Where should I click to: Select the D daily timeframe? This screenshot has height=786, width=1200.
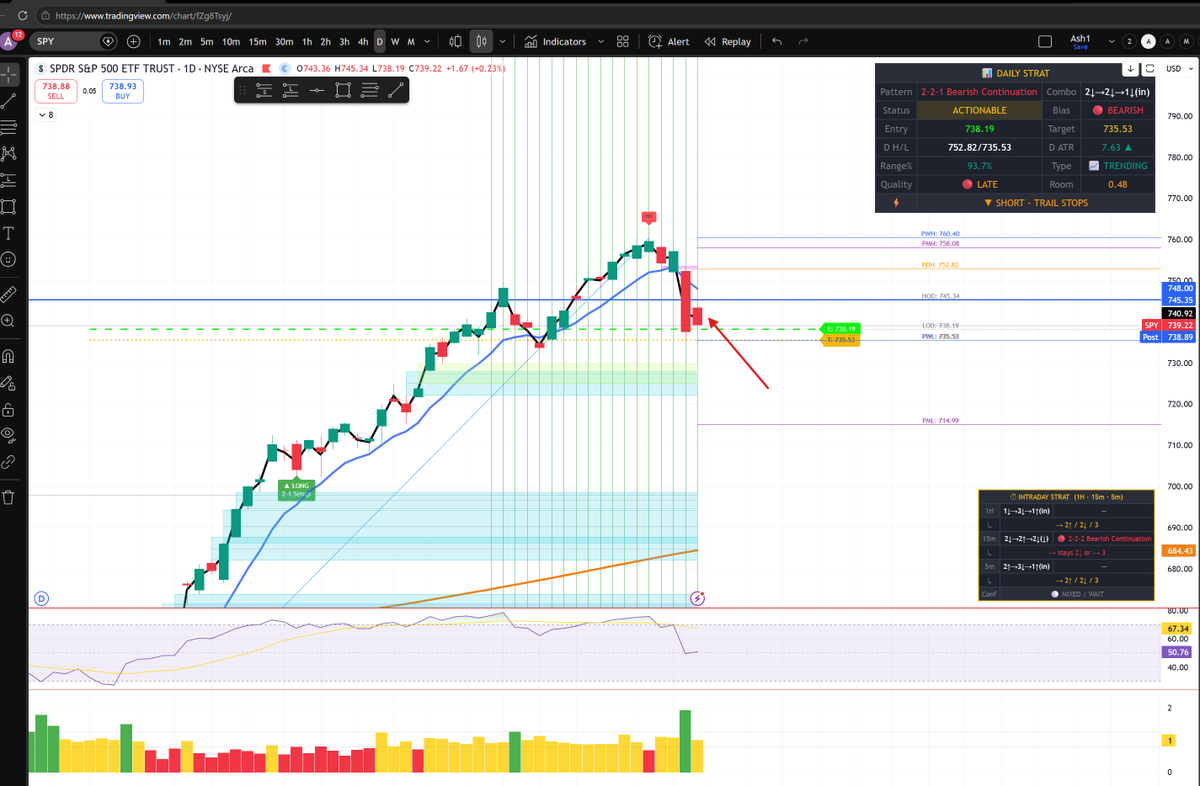pyautogui.click(x=380, y=42)
